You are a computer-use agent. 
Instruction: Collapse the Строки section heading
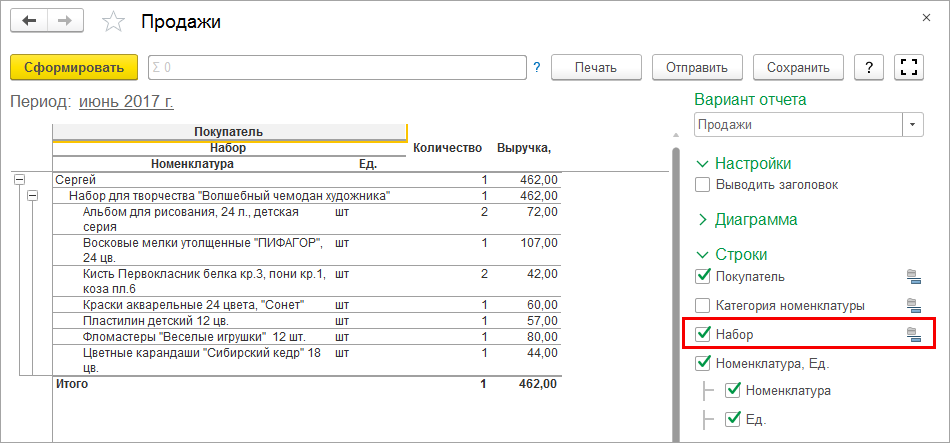click(703, 255)
